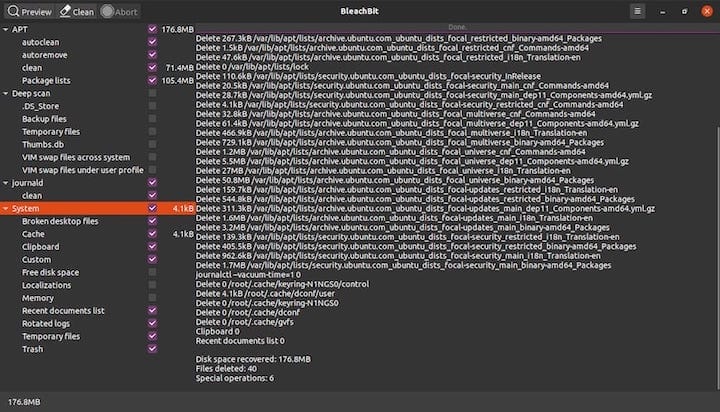Uncheck the Package lists checkbox
Screen dimensions: 720x412
tap(152, 80)
